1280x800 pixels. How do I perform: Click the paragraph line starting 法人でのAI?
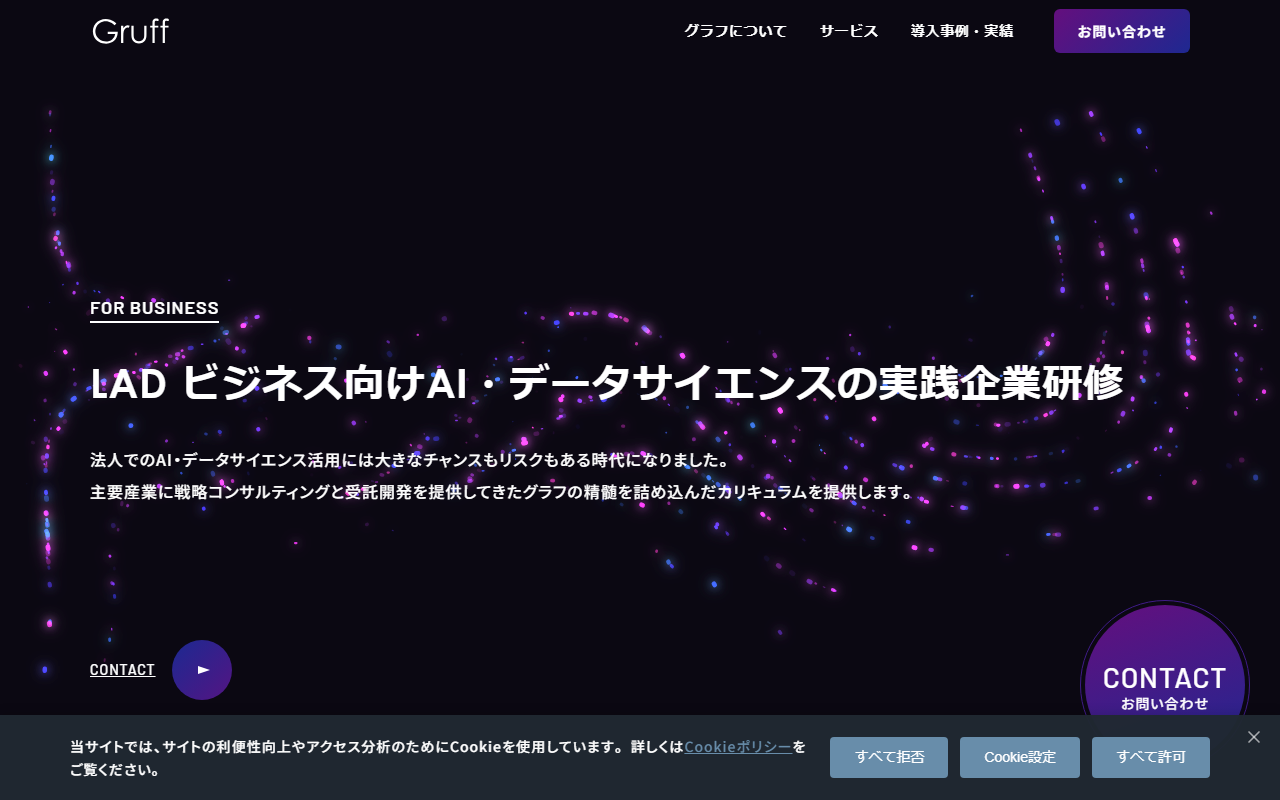pos(410,460)
